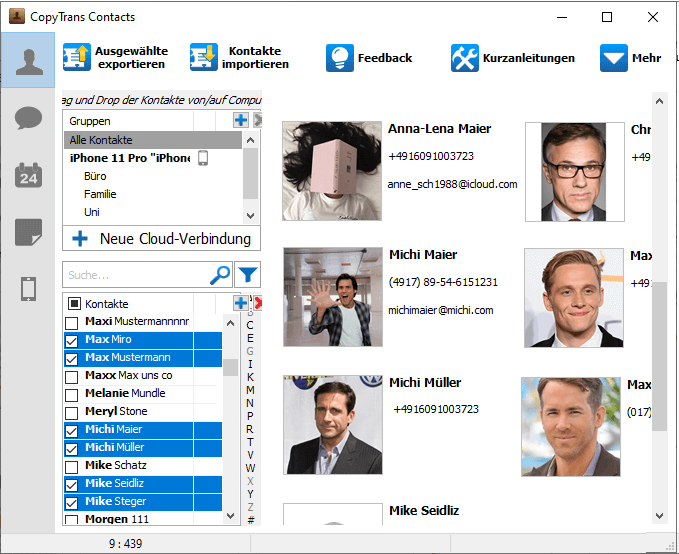Click the email michimaier@michi.com
The image size is (679, 554).
(x=441, y=310)
